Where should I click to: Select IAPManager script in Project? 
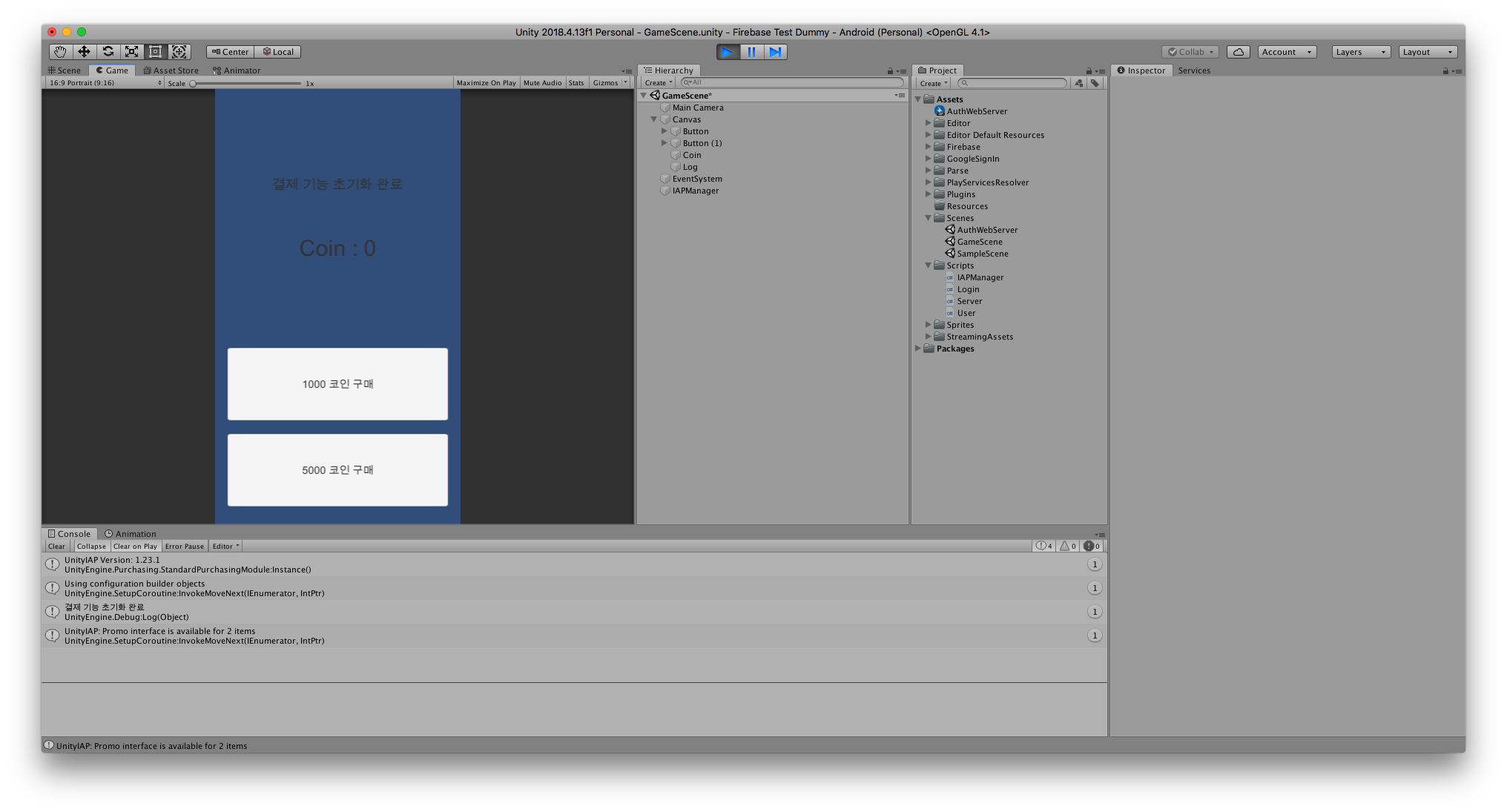pos(980,277)
